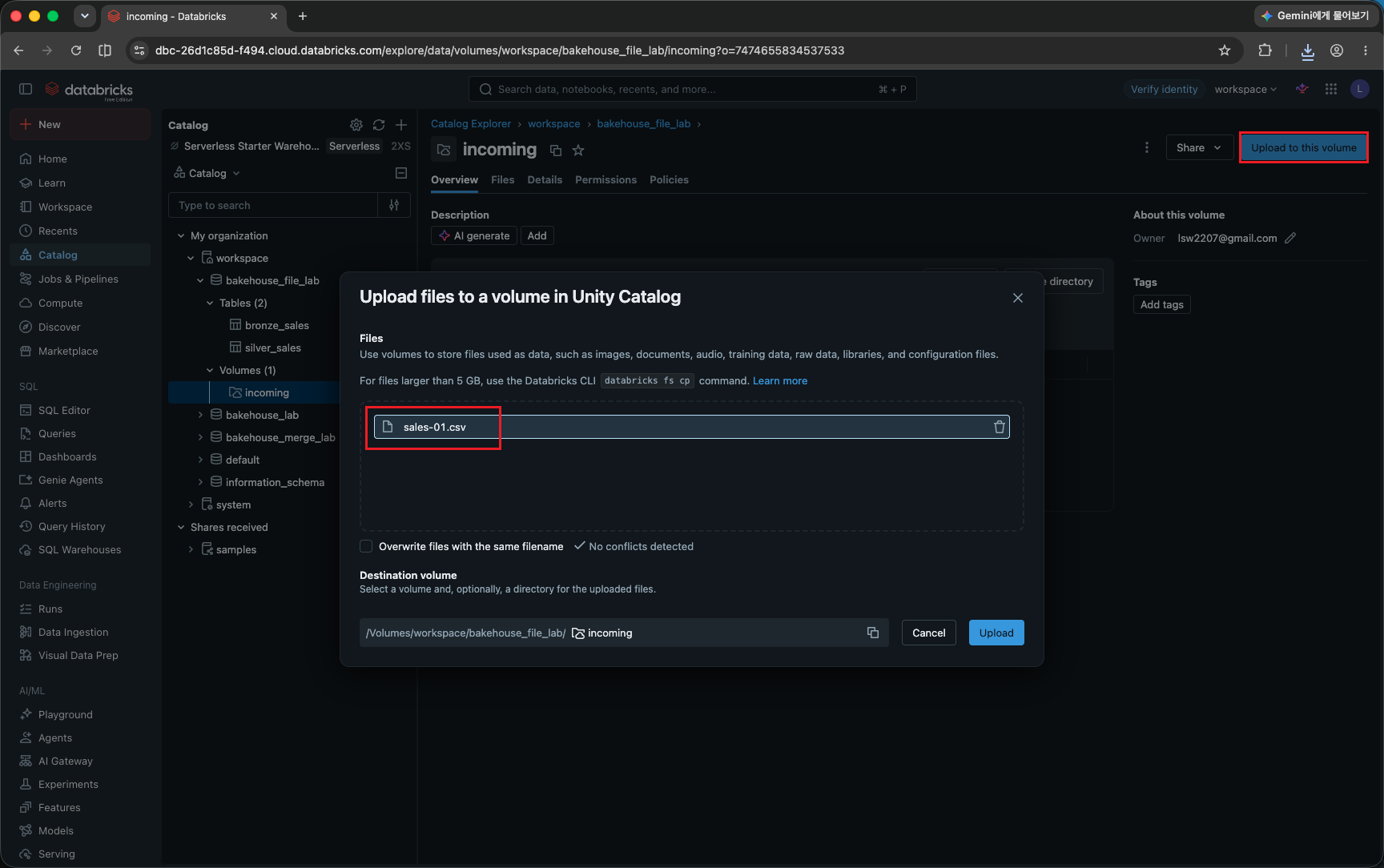Cancel the file upload dialog
1384x868 pixels.
coord(929,633)
